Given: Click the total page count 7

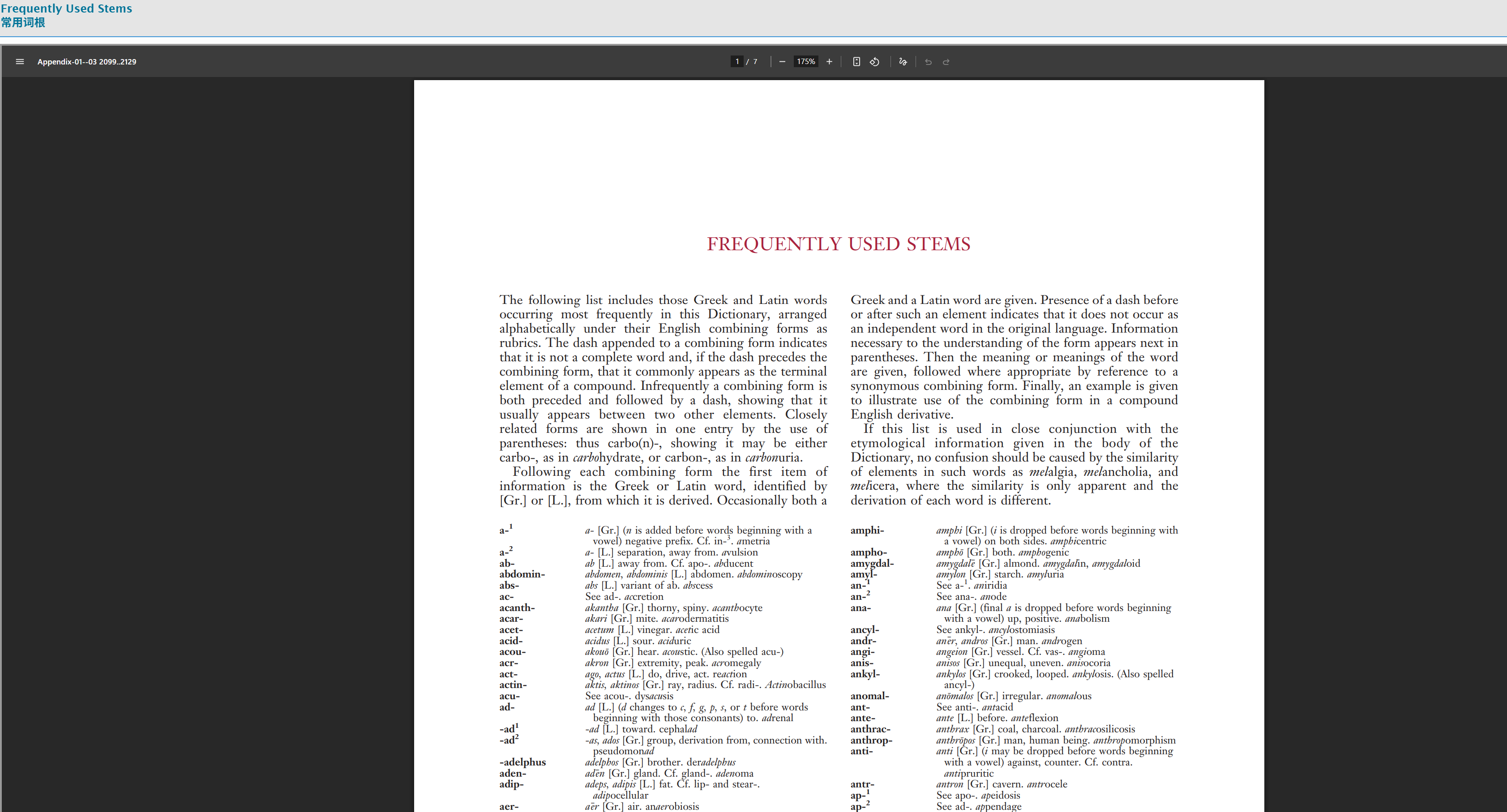Looking at the screenshot, I should [755, 61].
